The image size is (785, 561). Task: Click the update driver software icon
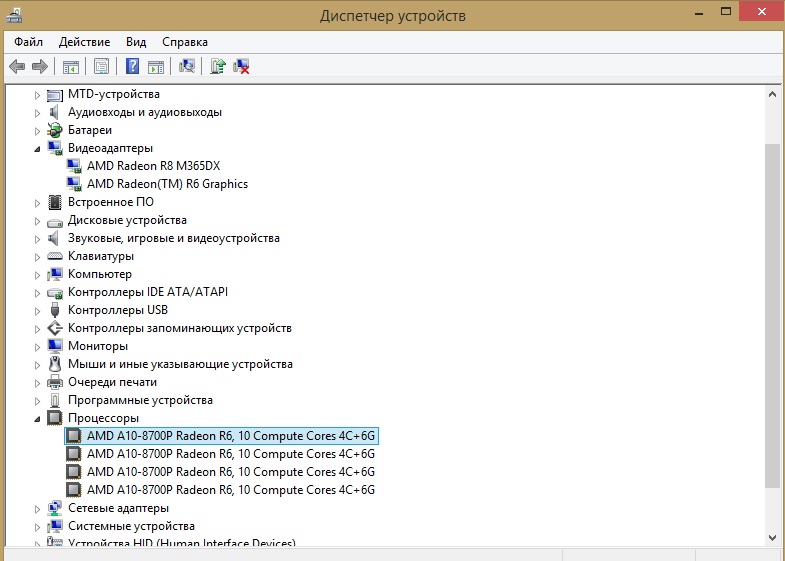(x=218, y=67)
